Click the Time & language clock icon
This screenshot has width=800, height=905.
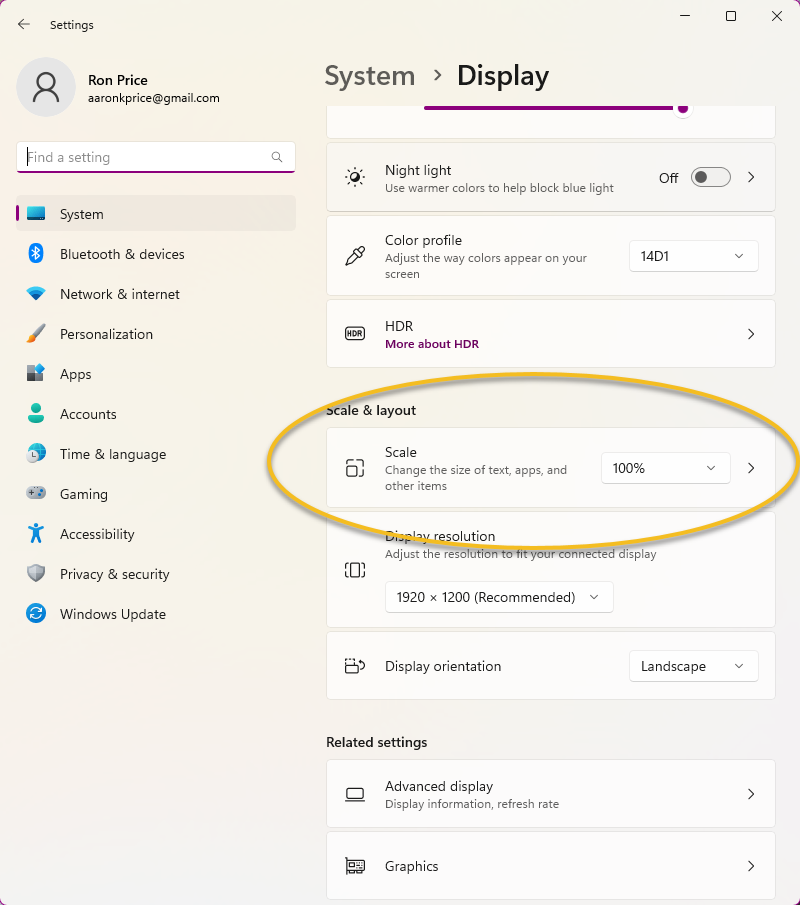tap(36, 454)
